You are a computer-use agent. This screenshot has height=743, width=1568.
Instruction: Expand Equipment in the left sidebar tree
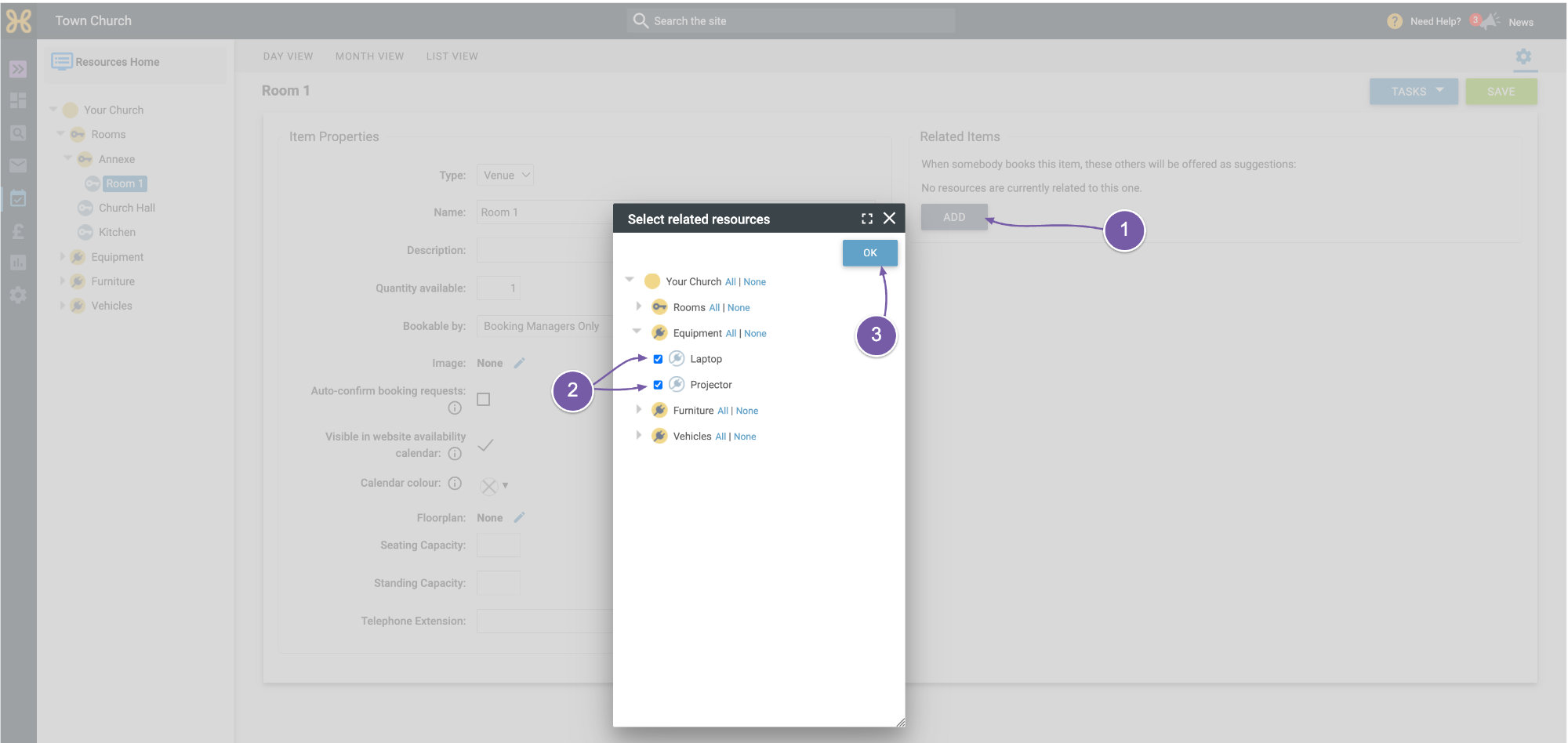(62, 256)
